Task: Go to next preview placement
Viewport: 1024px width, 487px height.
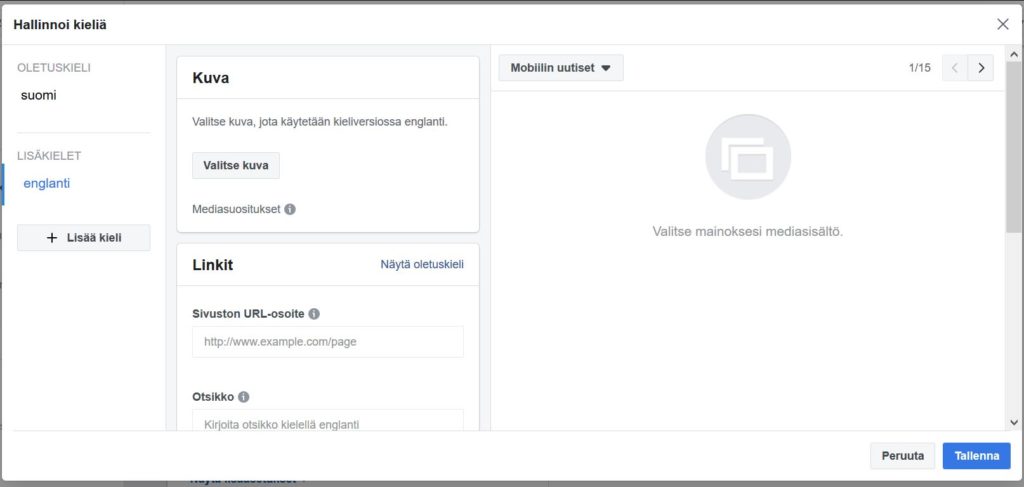Action: [x=981, y=67]
